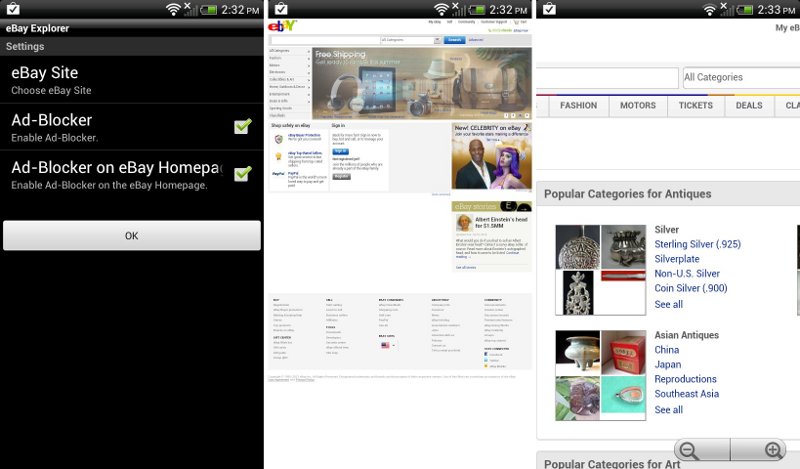Image resolution: width=800 pixels, height=469 pixels.
Task: Disable the Ad-Blocker checkbox
Action: tap(242, 126)
